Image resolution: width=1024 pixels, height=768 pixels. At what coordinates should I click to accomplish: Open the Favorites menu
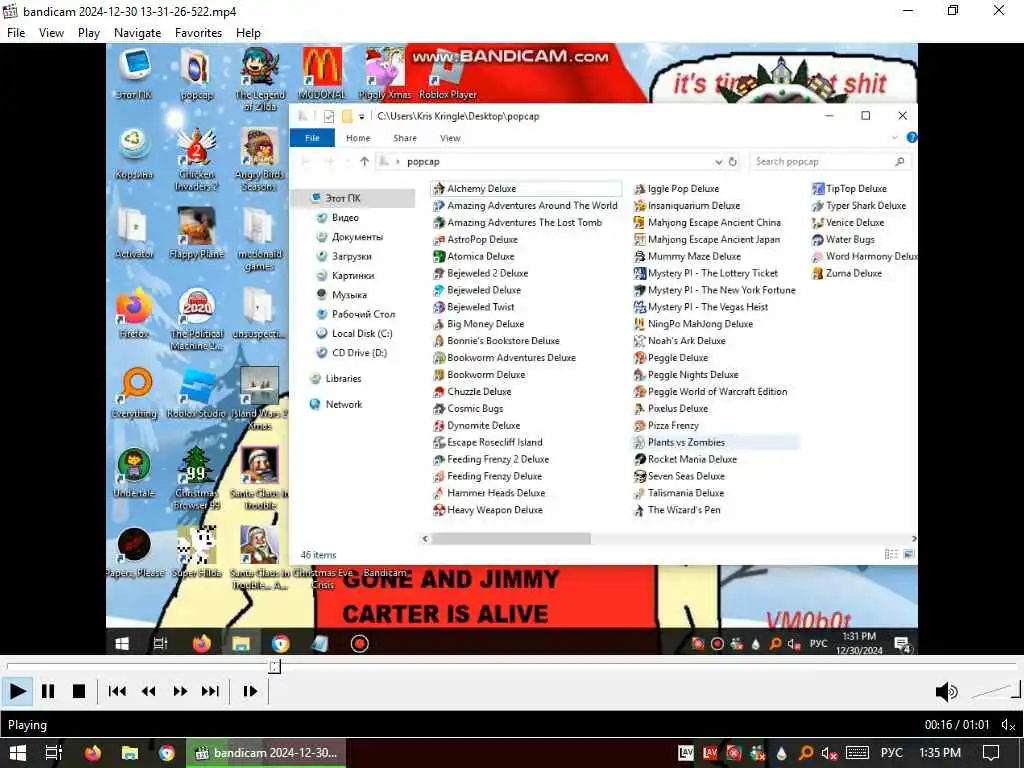[198, 33]
